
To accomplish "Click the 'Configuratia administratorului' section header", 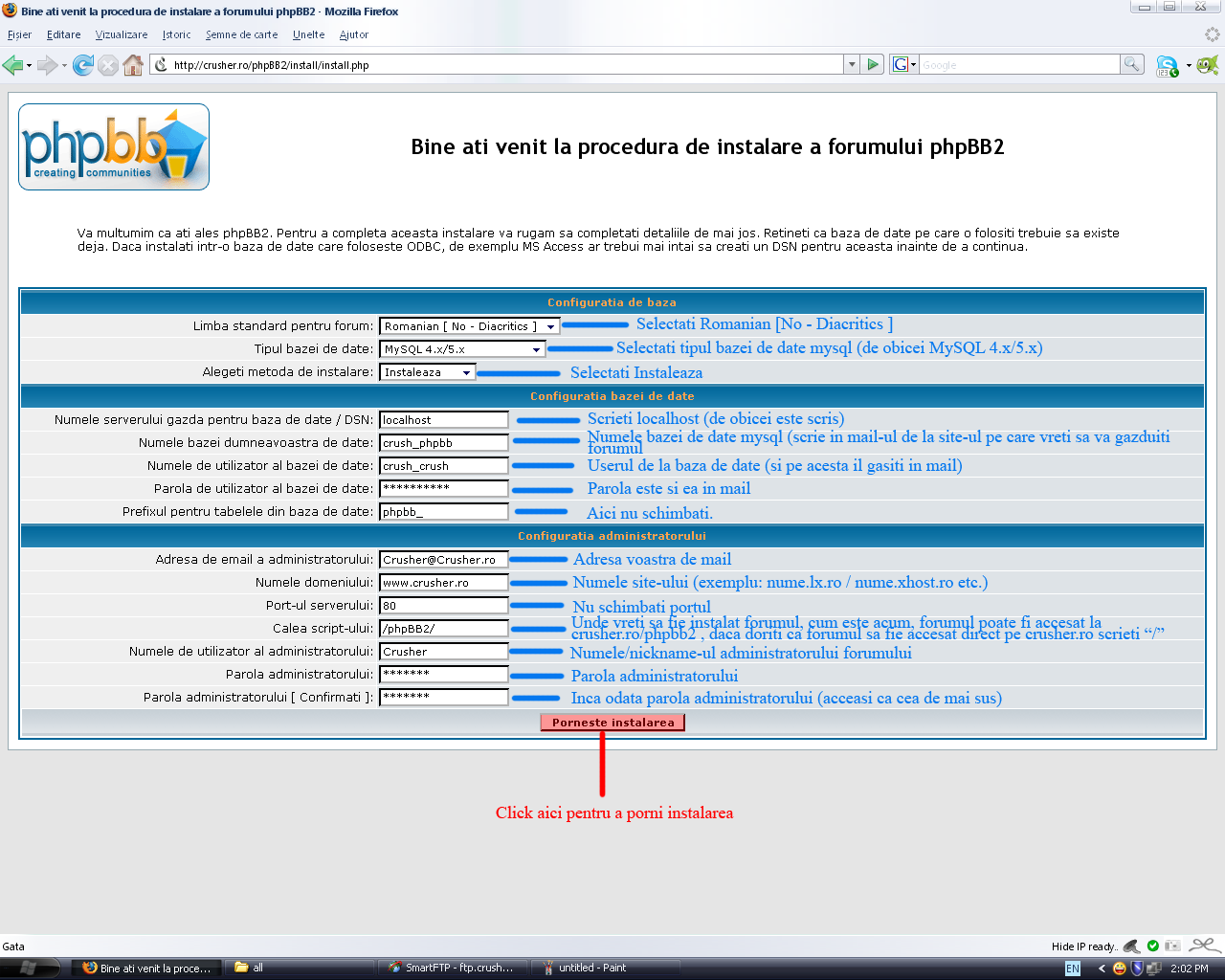I will [x=612, y=536].
